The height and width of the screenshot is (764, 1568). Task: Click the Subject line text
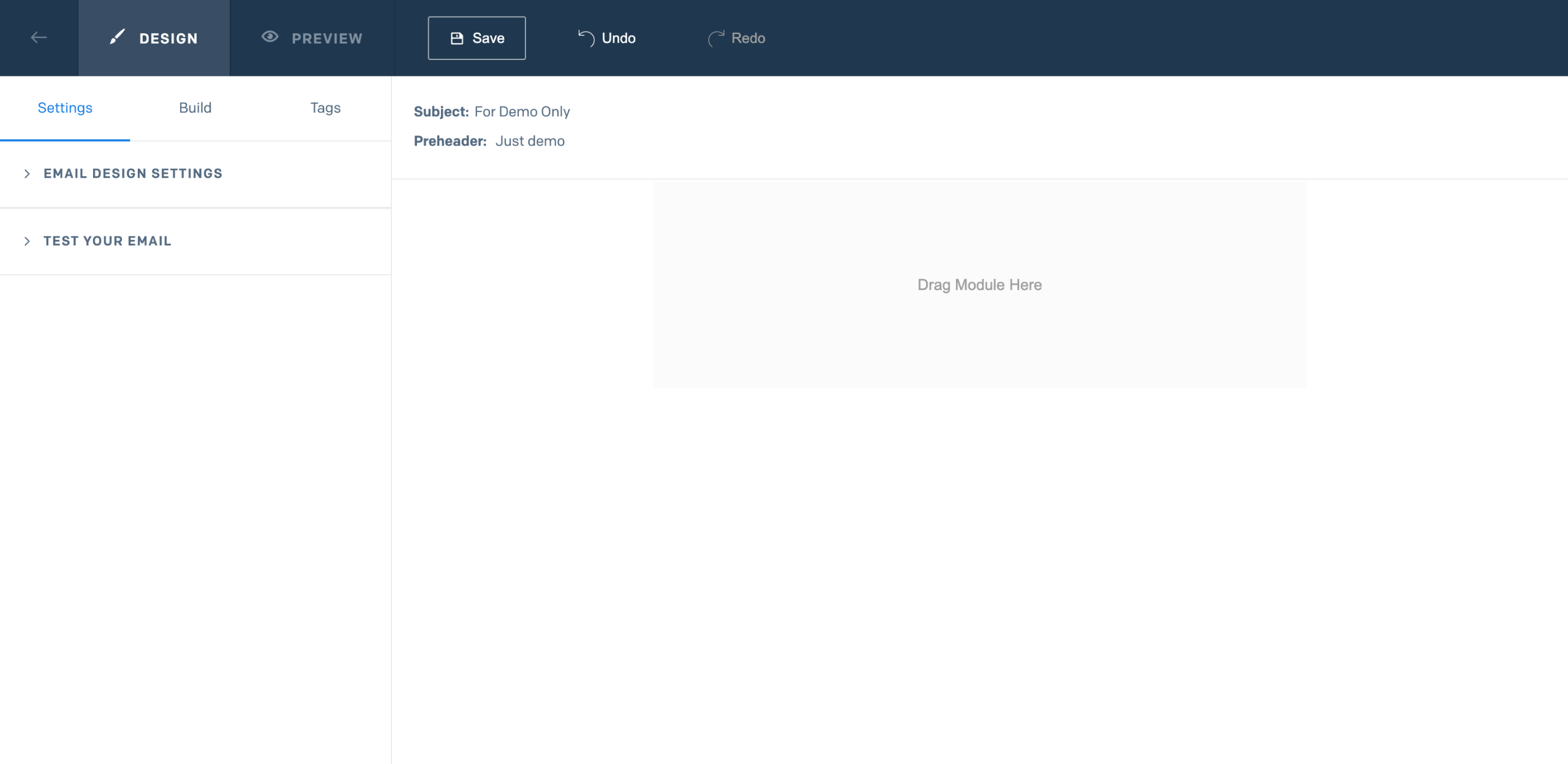pos(522,111)
